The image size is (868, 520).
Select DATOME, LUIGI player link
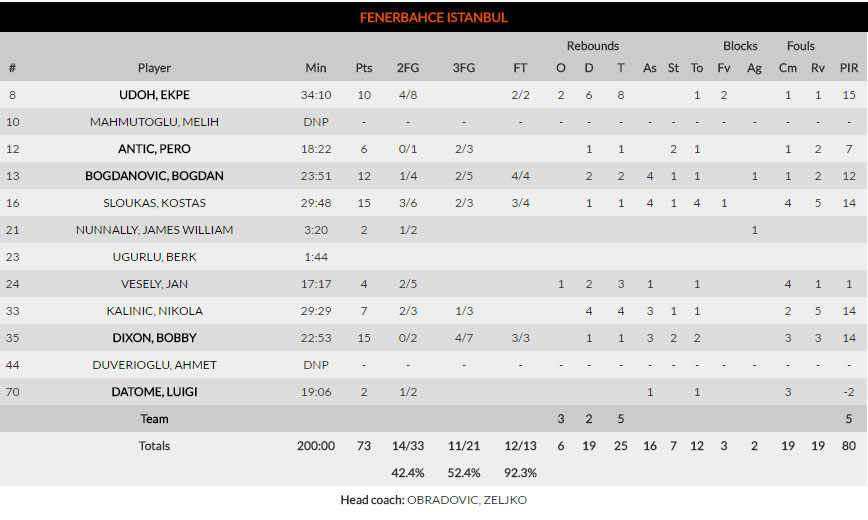click(154, 392)
